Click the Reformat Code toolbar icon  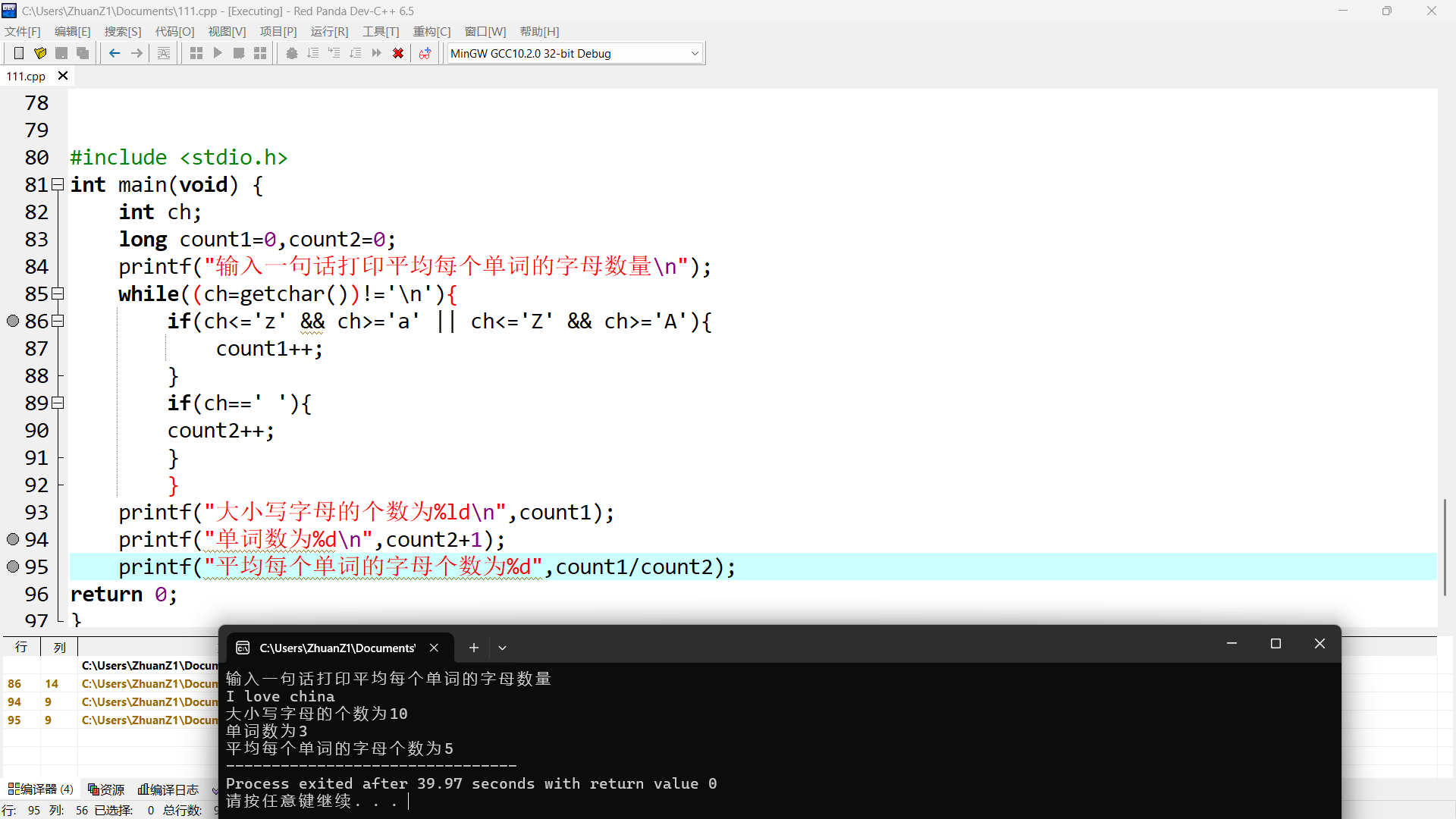tap(164, 53)
